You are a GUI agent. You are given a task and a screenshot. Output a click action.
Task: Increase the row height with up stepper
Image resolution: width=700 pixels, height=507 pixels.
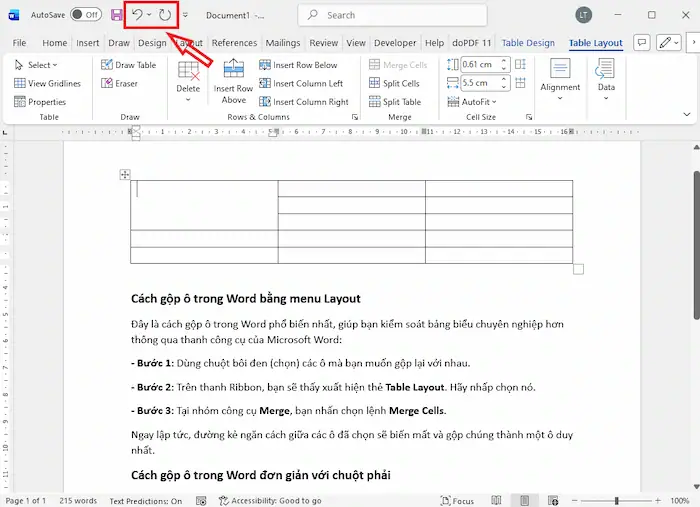point(504,61)
